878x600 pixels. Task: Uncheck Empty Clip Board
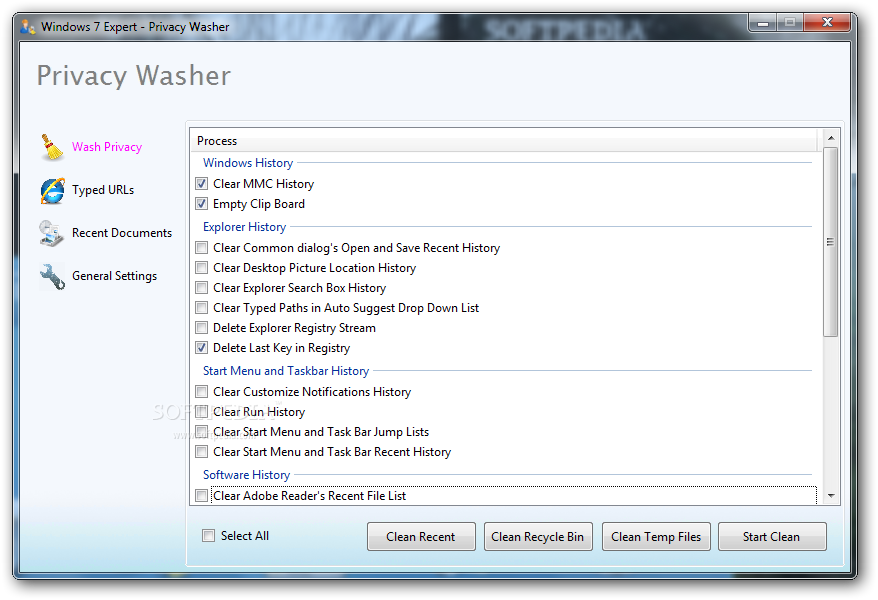[x=202, y=204]
